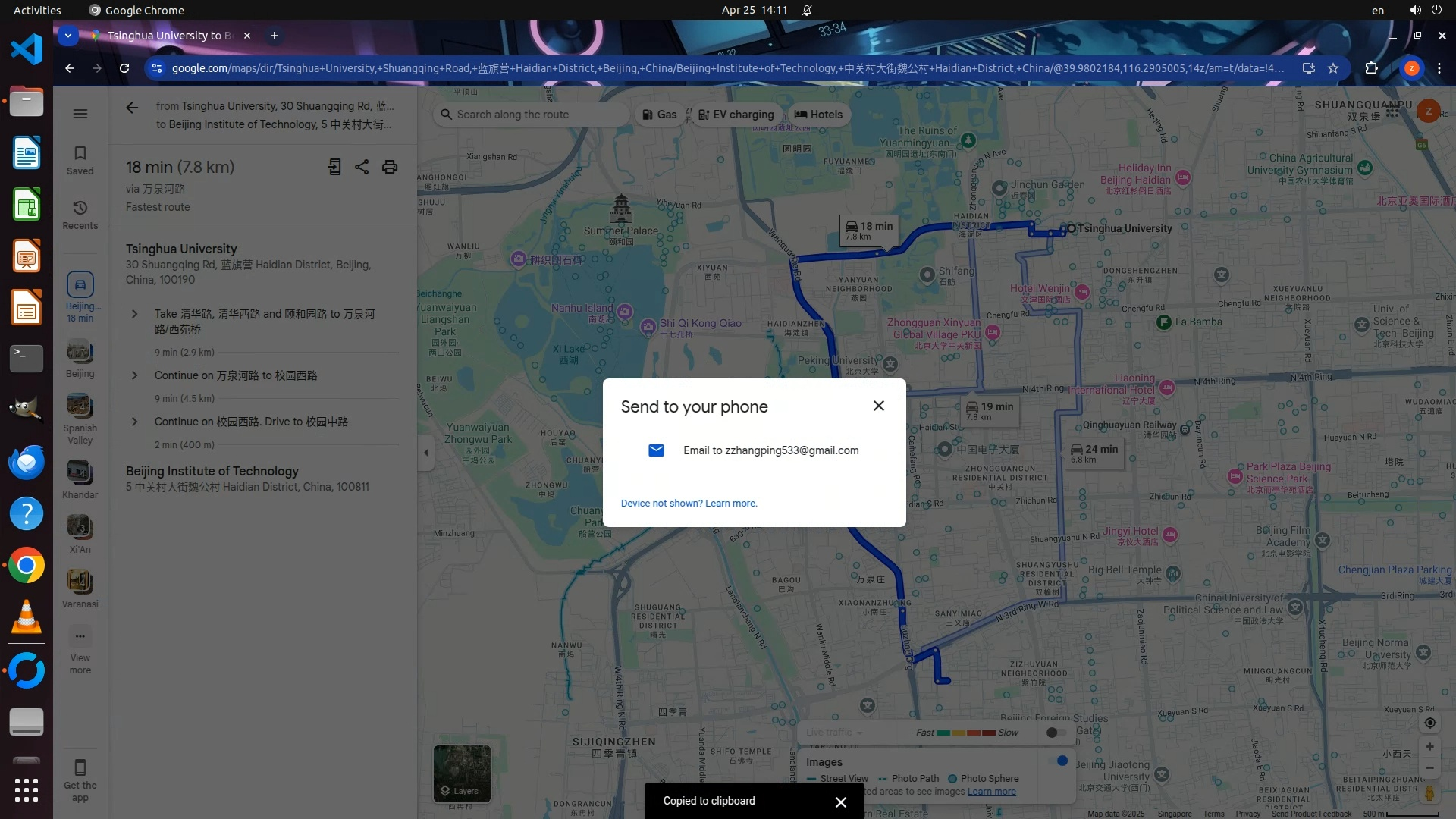Open the hamburger menu in Maps sidebar

point(80,114)
